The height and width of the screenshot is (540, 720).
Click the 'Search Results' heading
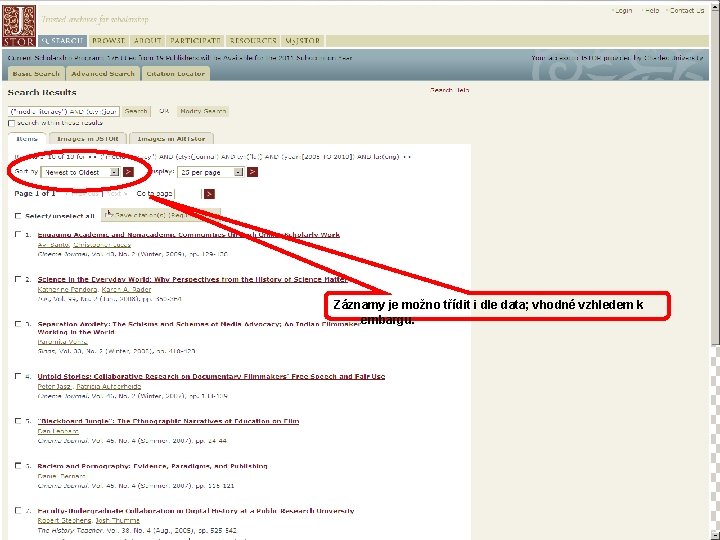(x=42, y=92)
